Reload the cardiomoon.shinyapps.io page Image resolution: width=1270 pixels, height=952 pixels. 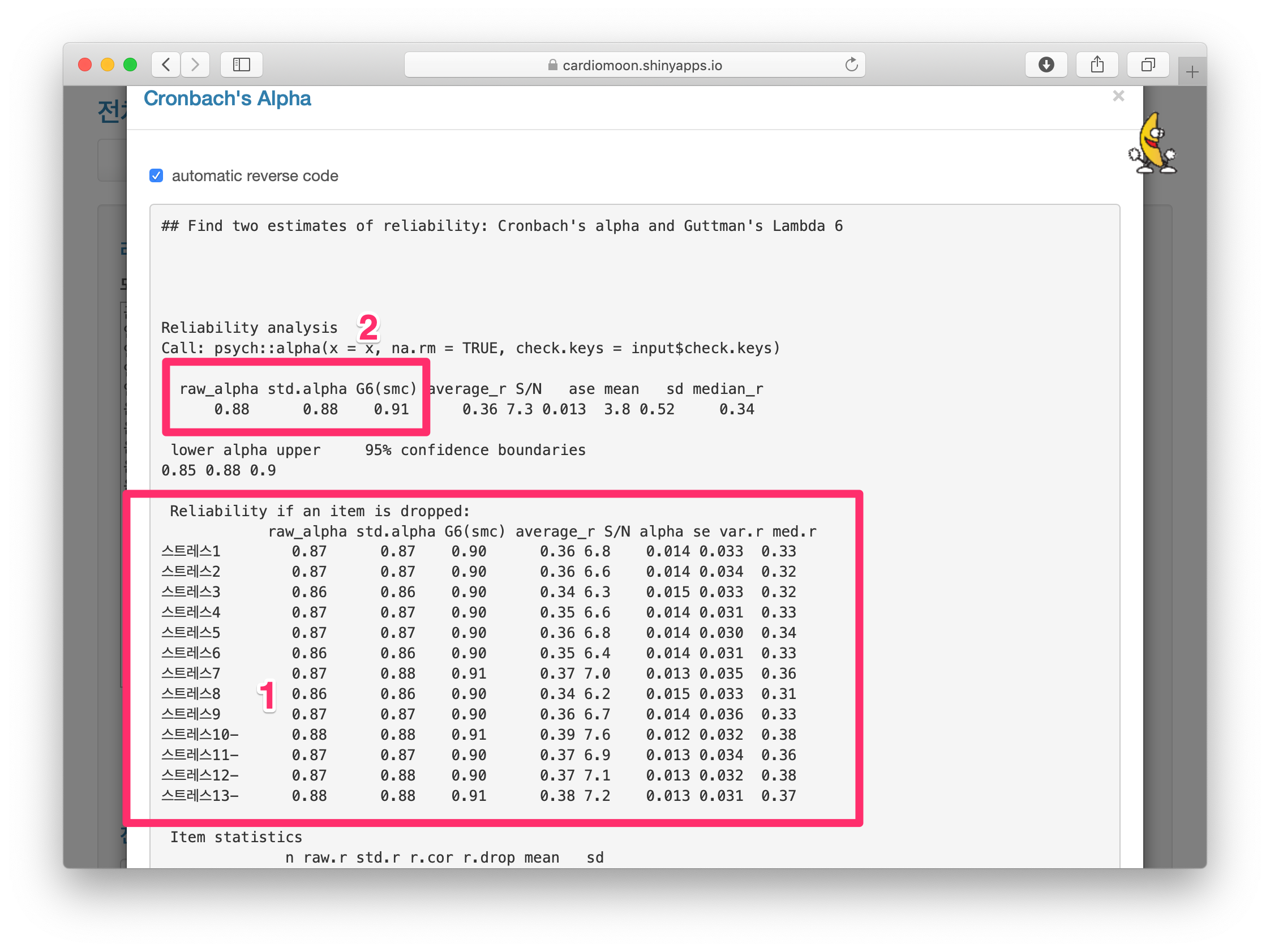[851, 65]
